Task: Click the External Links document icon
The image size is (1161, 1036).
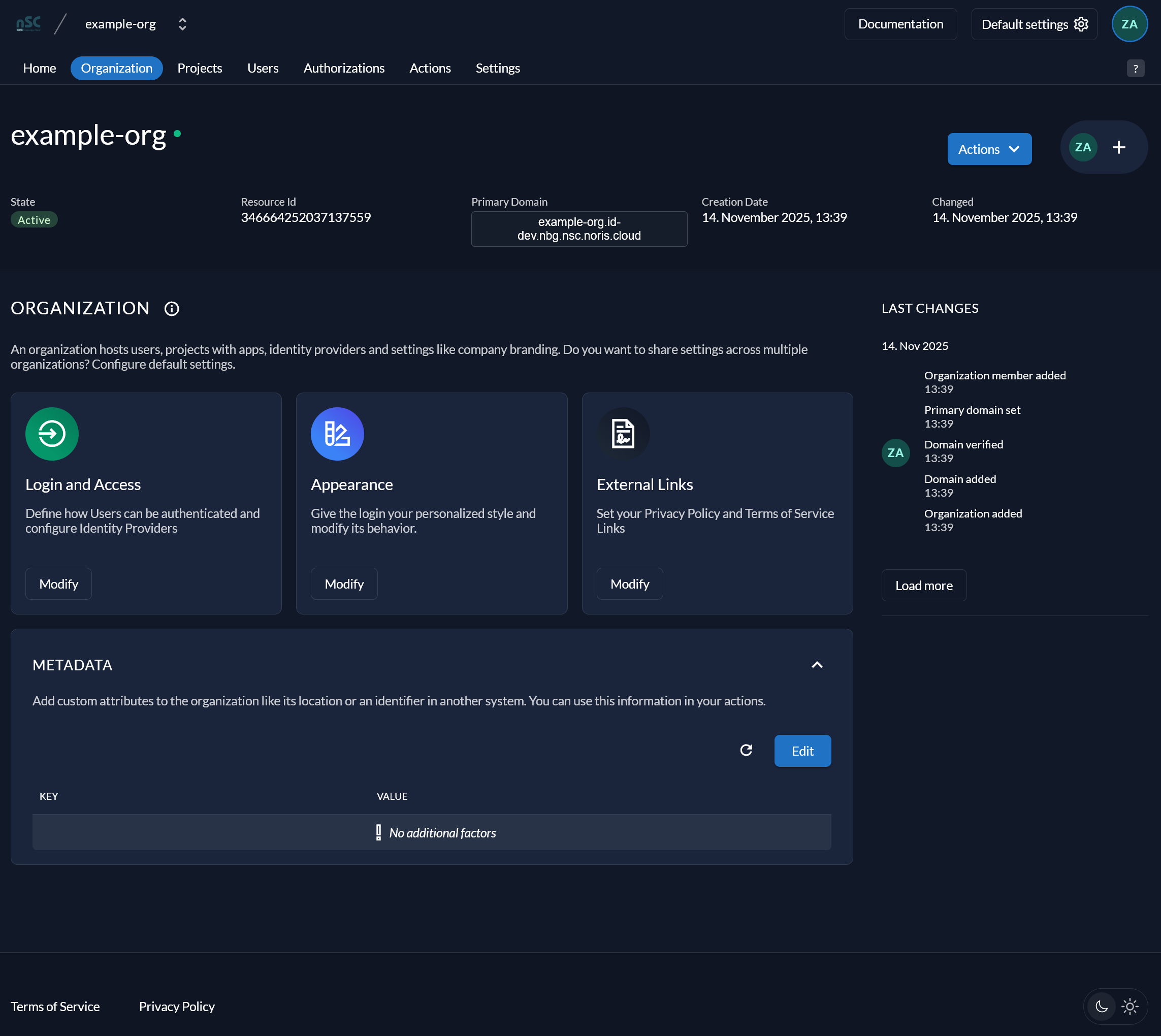Action: click(x=623, y=434)
